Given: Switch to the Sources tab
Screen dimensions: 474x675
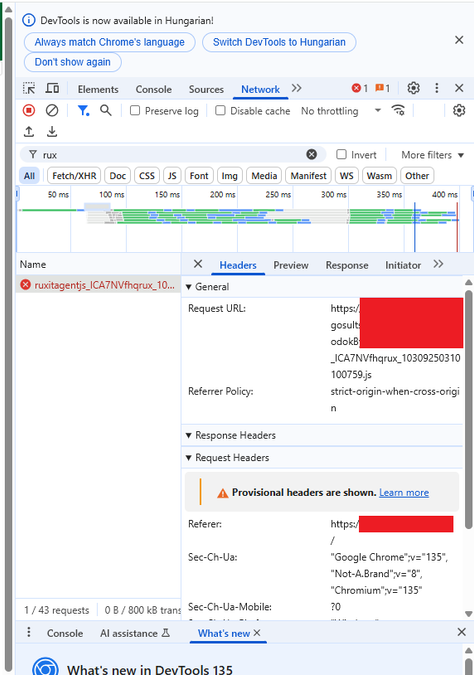Looking at the screenshot, I should (206, 89).
